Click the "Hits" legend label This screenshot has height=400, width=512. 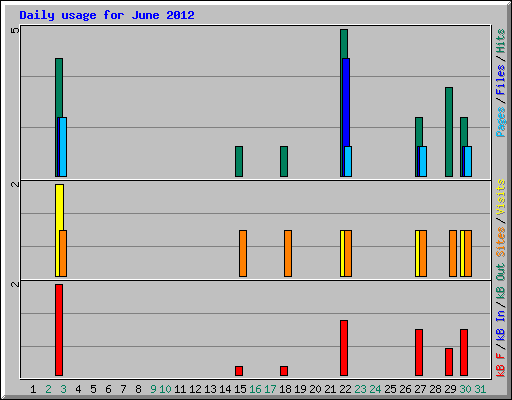coord(501,41)
